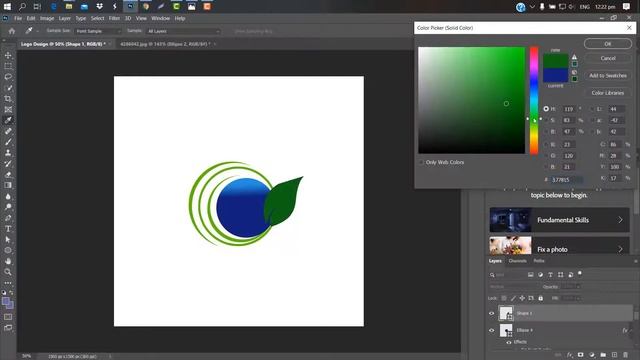640x360 pixels.
Task: Delete layer with the trash icon
Action: tap(625, 355)
